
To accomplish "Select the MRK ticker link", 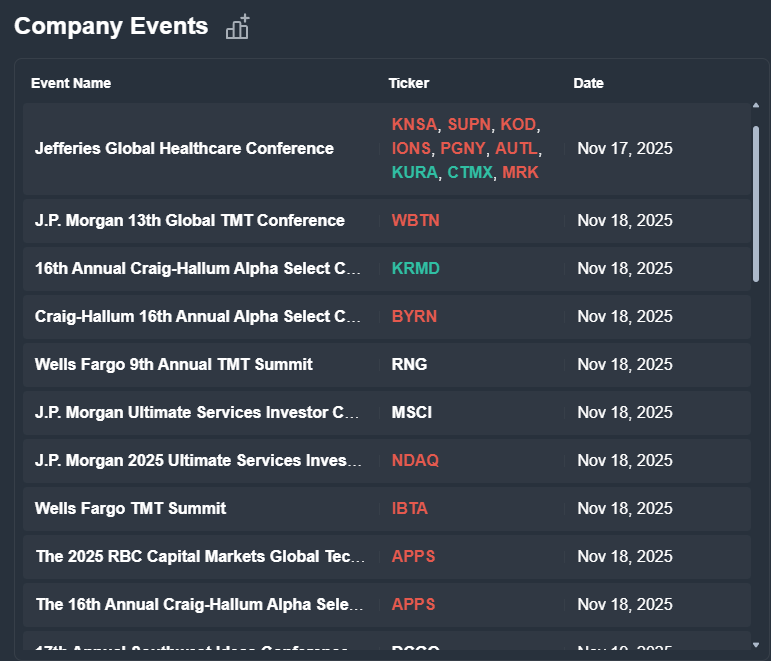I will click(520, 172).
